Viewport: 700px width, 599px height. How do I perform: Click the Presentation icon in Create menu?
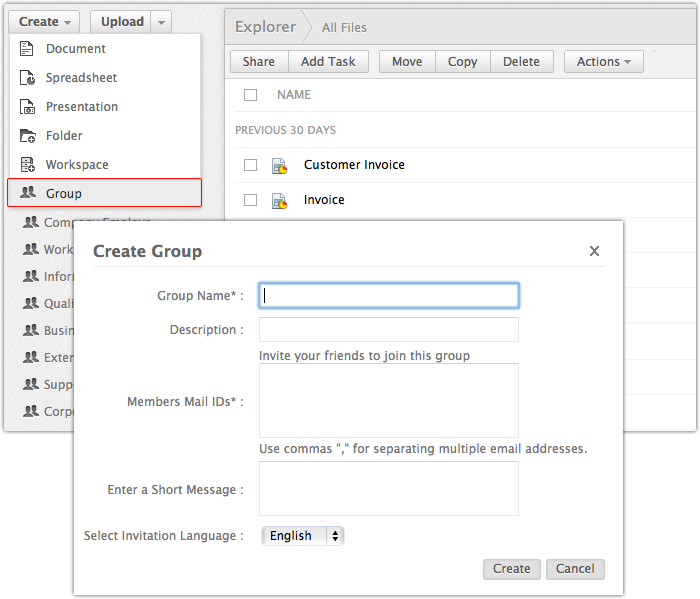tap(27, 107)
